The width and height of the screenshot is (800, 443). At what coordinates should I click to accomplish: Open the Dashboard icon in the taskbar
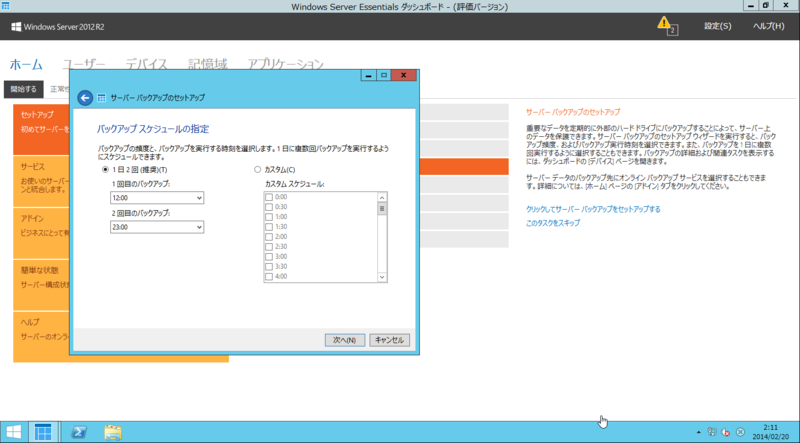[43, 432]
